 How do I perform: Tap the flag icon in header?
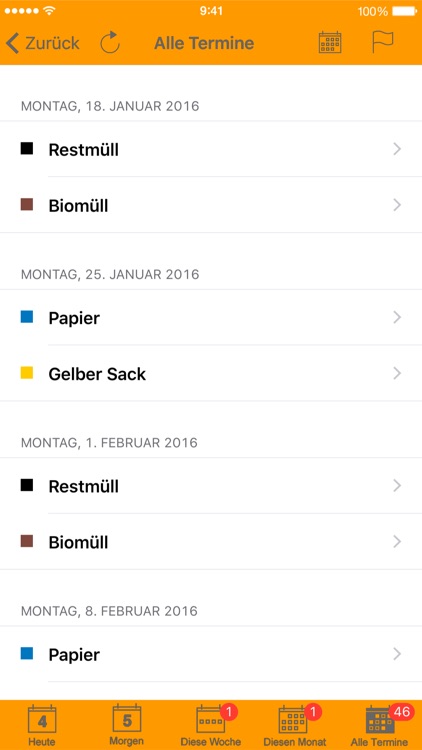coord(383,43)
